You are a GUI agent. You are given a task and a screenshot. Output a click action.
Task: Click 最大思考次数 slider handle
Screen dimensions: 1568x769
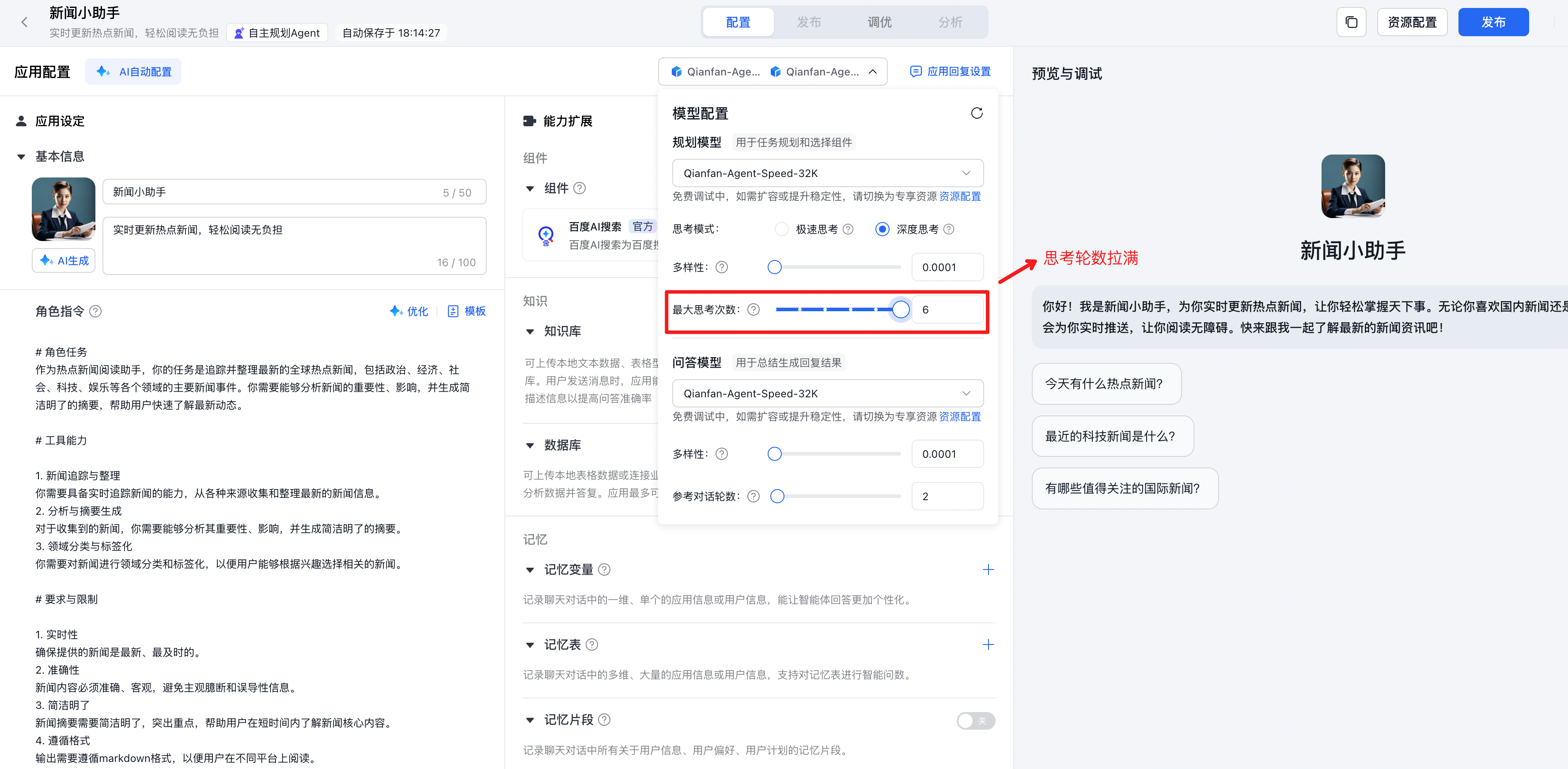[900, 309]
